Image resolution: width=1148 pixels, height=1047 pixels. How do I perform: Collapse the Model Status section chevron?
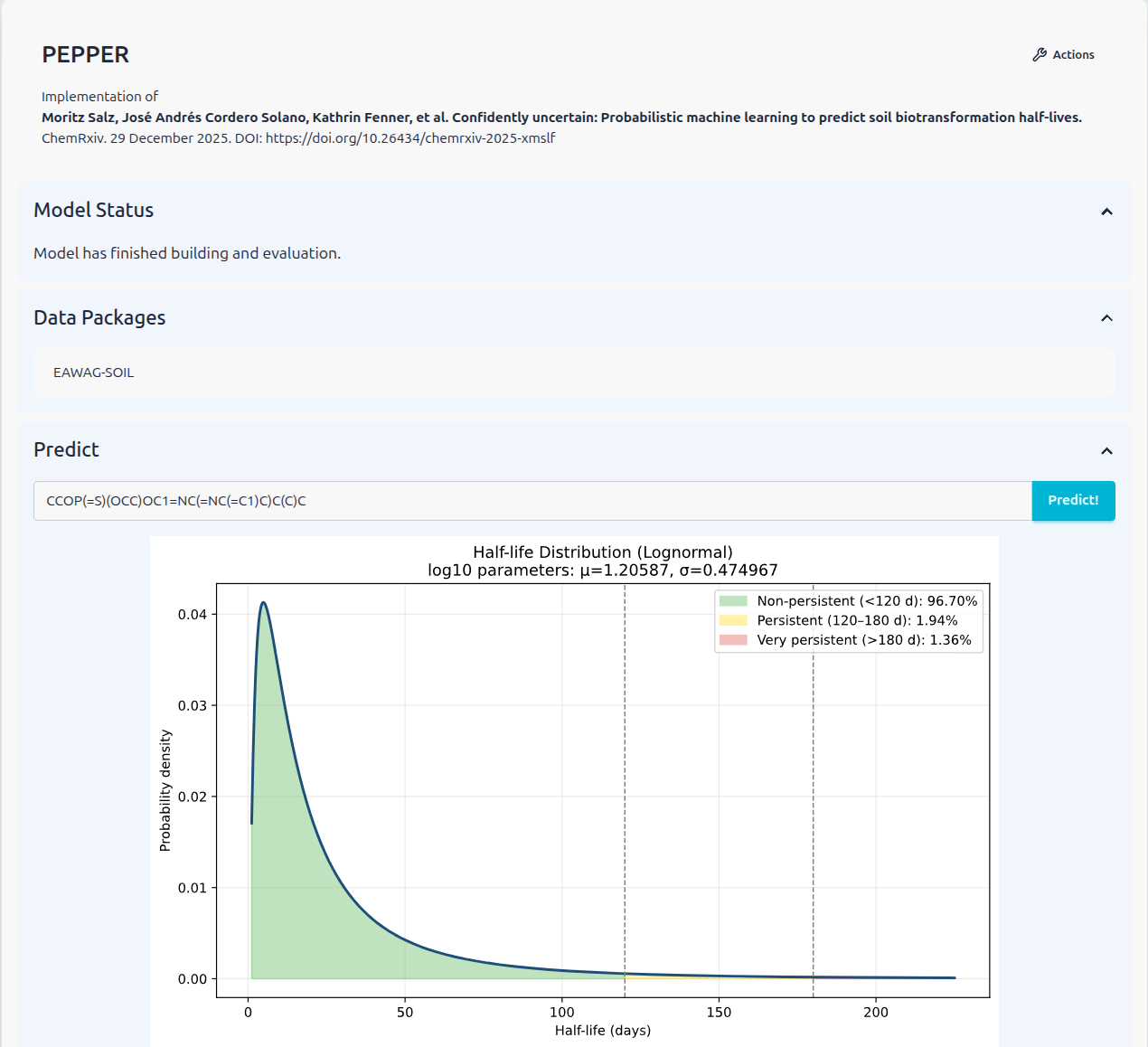coord(1106,212)
